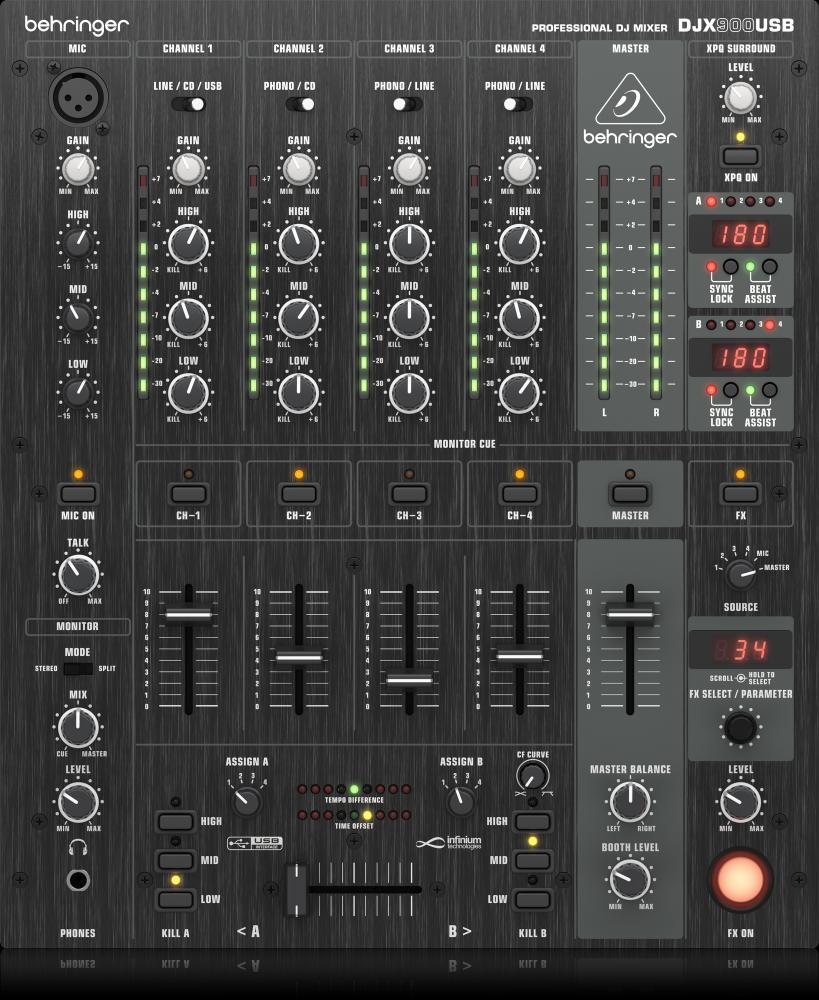Click the Assign A channel selector knob

pyautogui.click(x=244, y=800)
